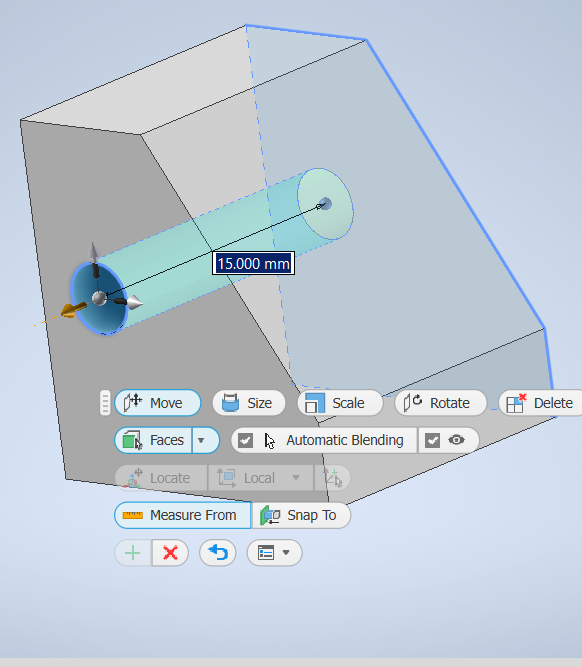Select the Scale tool
This screenshot has height=667, width=582.
click(x=340, y=402)
